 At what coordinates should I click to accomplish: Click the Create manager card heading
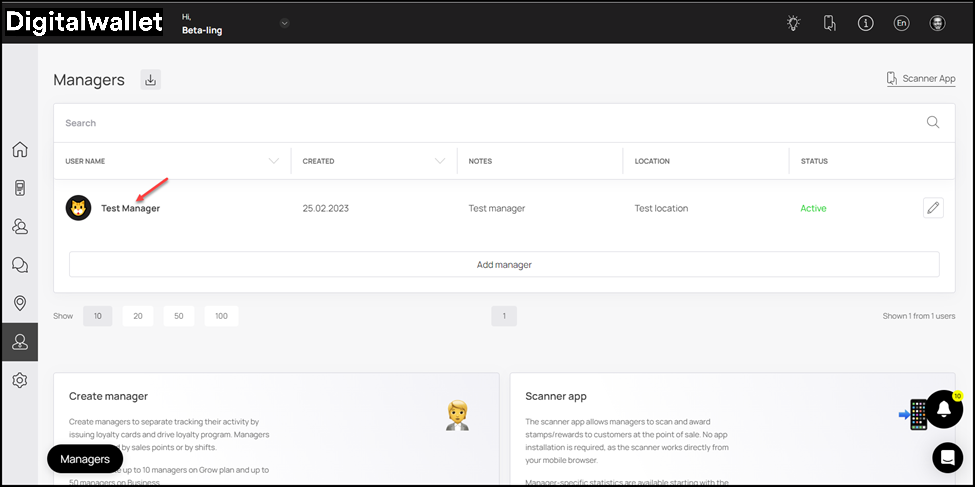coord(108,396)
